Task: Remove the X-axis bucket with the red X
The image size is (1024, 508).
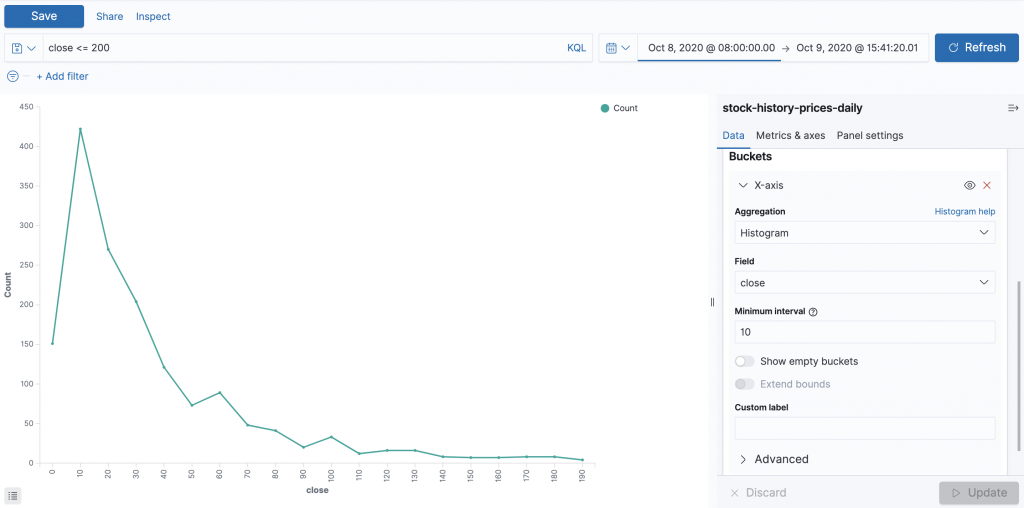Action: (x=987, y=185)
